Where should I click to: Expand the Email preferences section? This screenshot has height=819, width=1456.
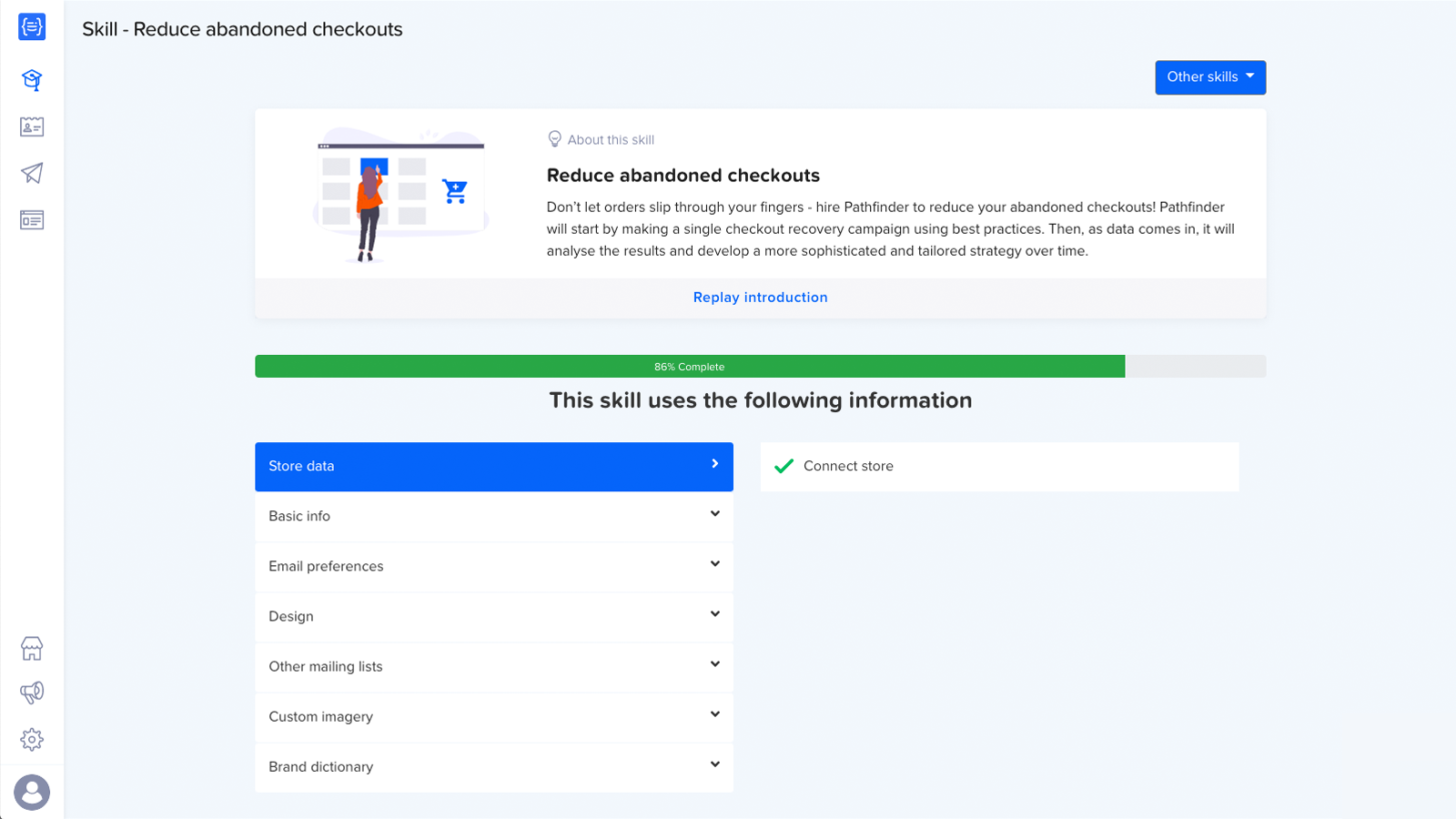(x=494, y=567)
